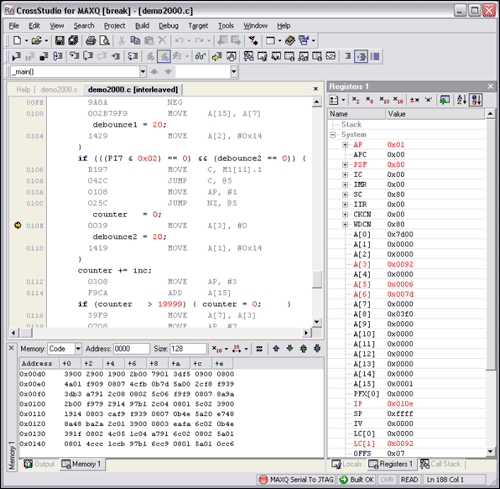This screenshot has height=489, width=500.
Task: Open the Debug menu
Action: click(x=168, y=26)
